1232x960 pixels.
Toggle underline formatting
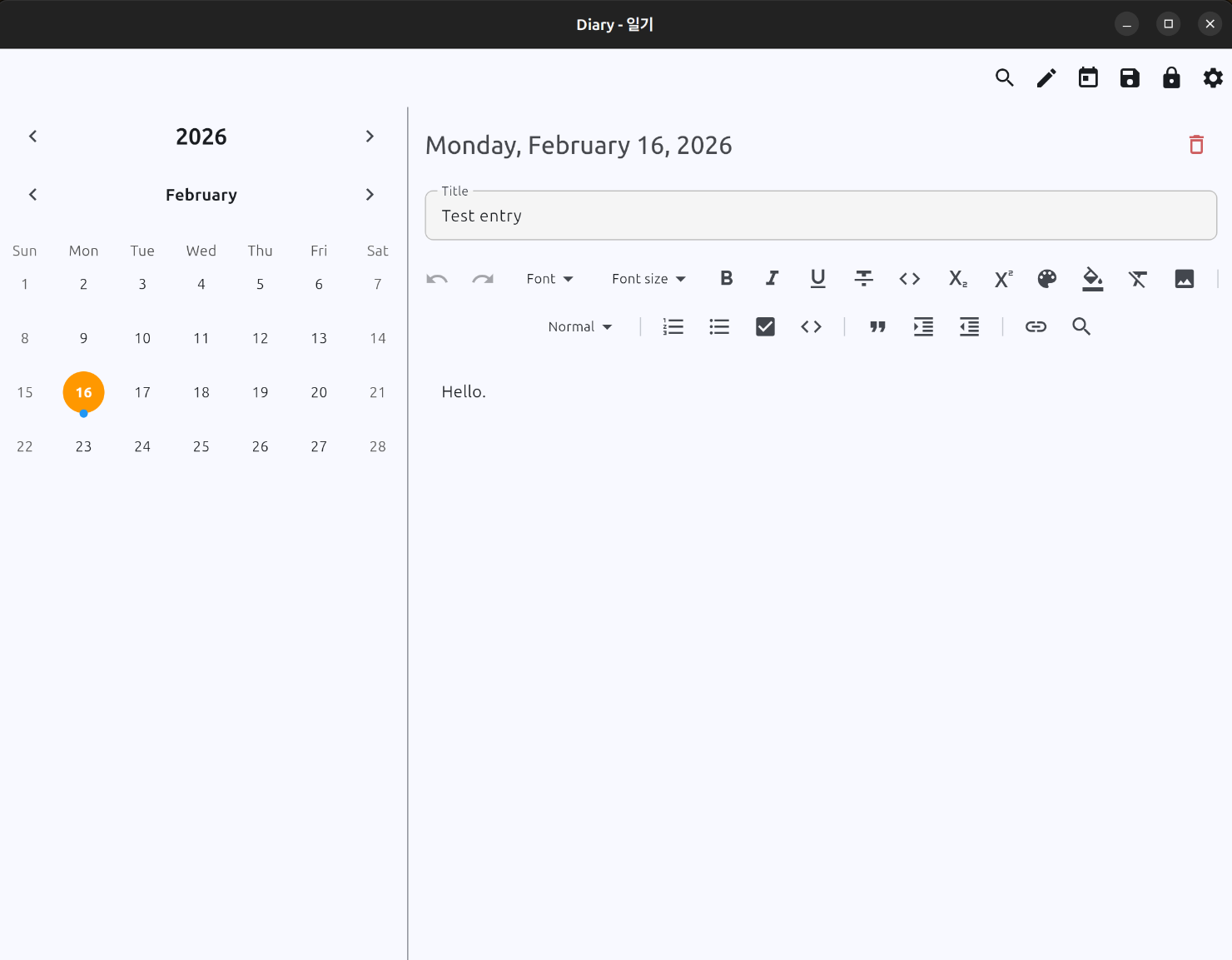click(x=818, y=279)
